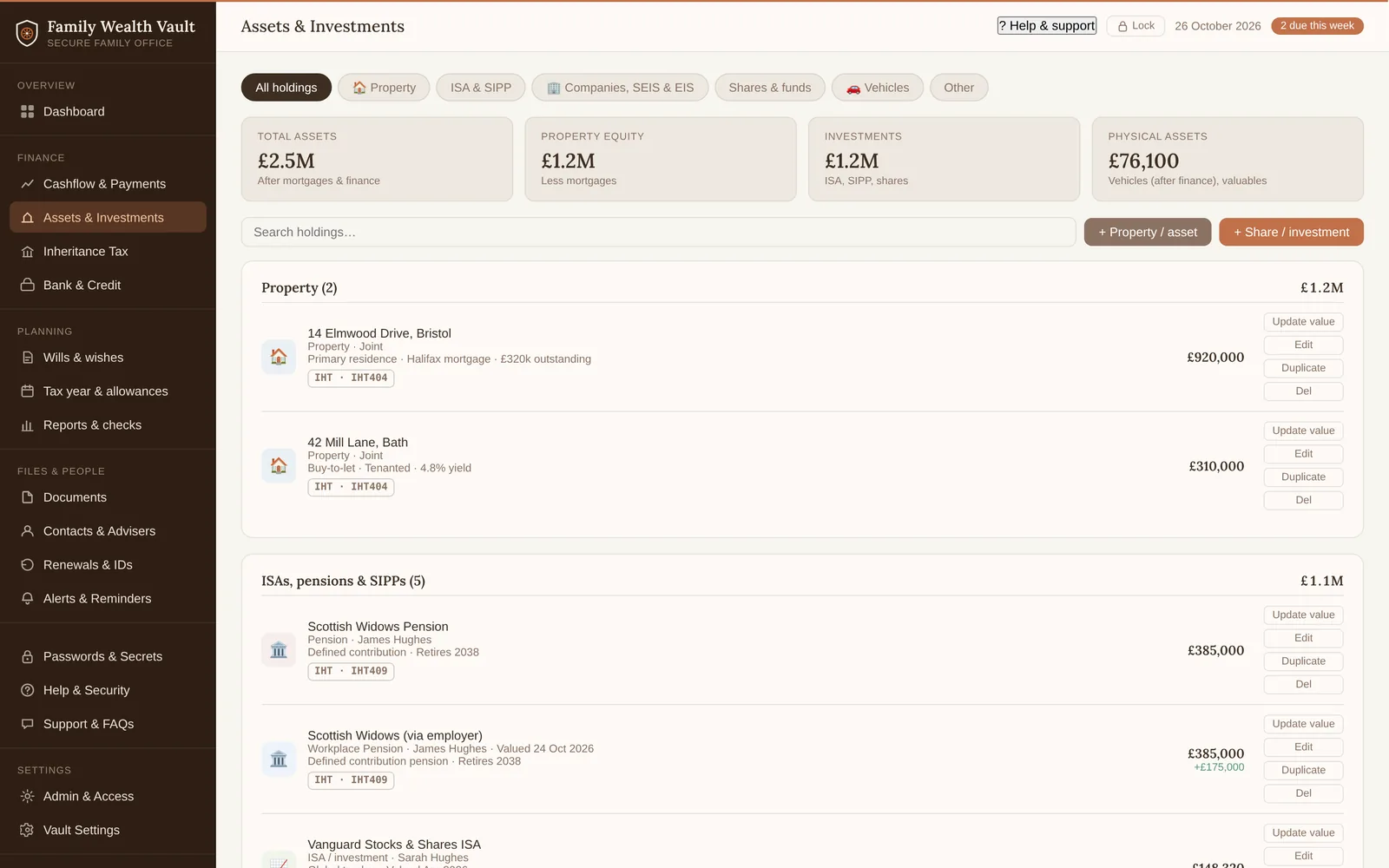Lock the vault with Lock button
Screen dimensions: 1389x868
[1136, 26]
